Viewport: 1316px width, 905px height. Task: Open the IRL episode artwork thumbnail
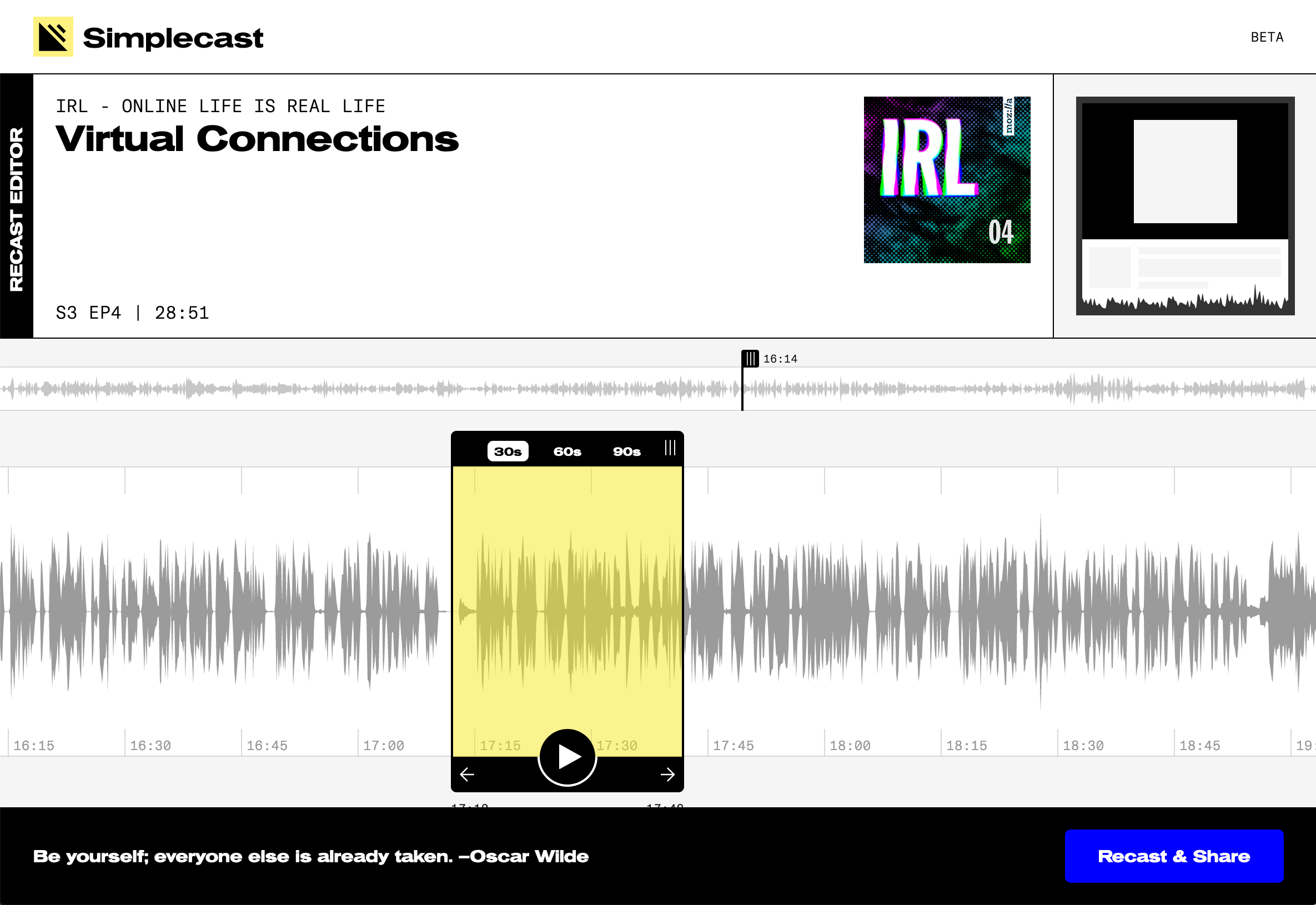[947, 180]
